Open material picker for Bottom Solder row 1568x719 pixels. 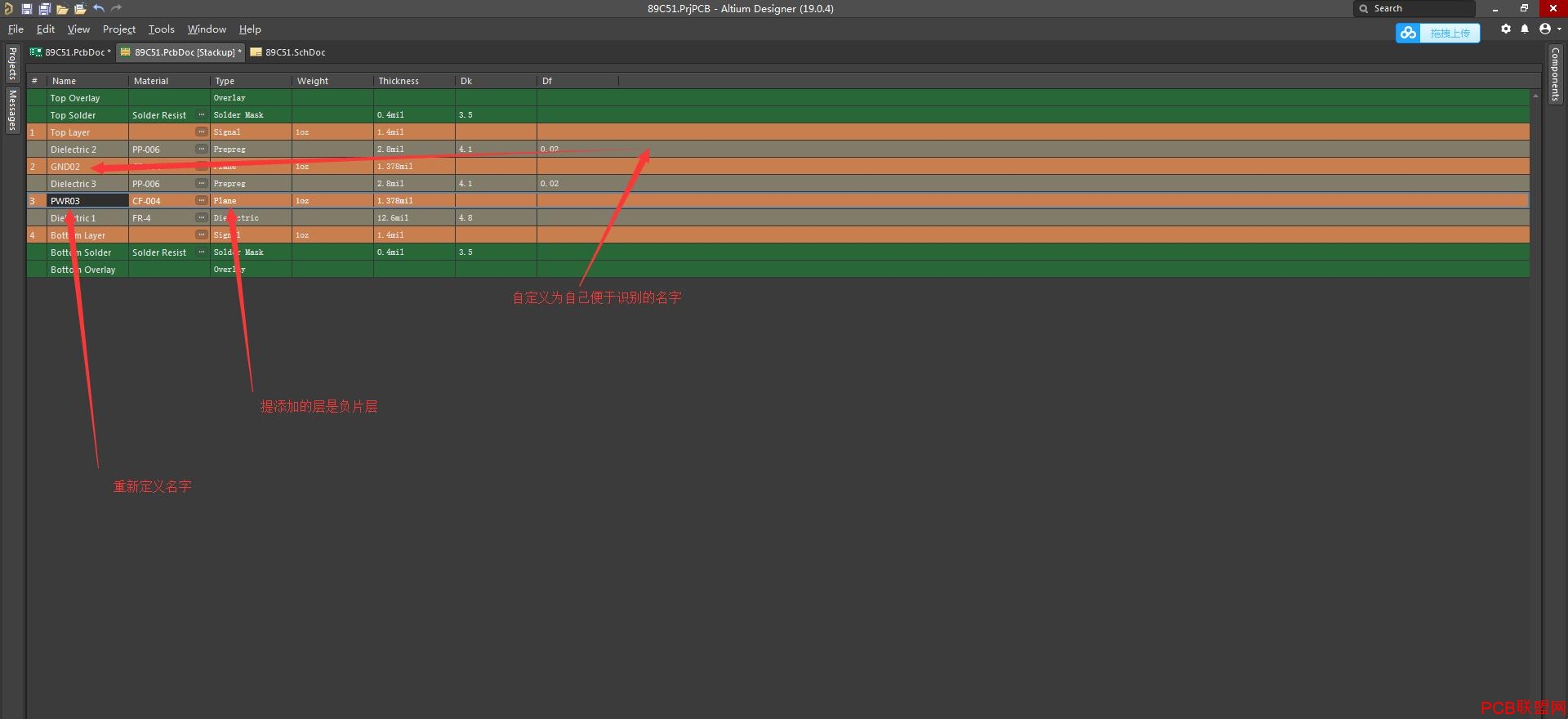[x=202, y=252]
